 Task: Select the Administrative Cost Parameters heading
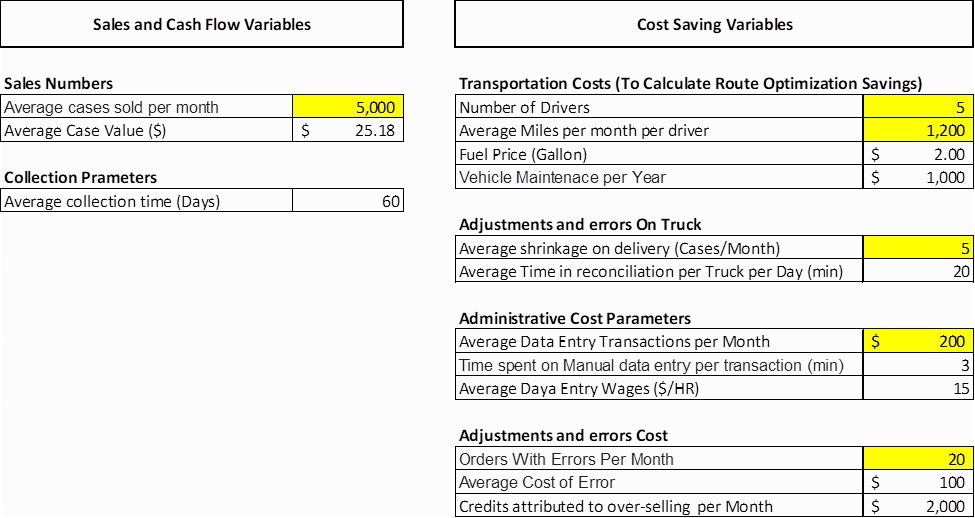pyautogui.click(x=575, y=318)
